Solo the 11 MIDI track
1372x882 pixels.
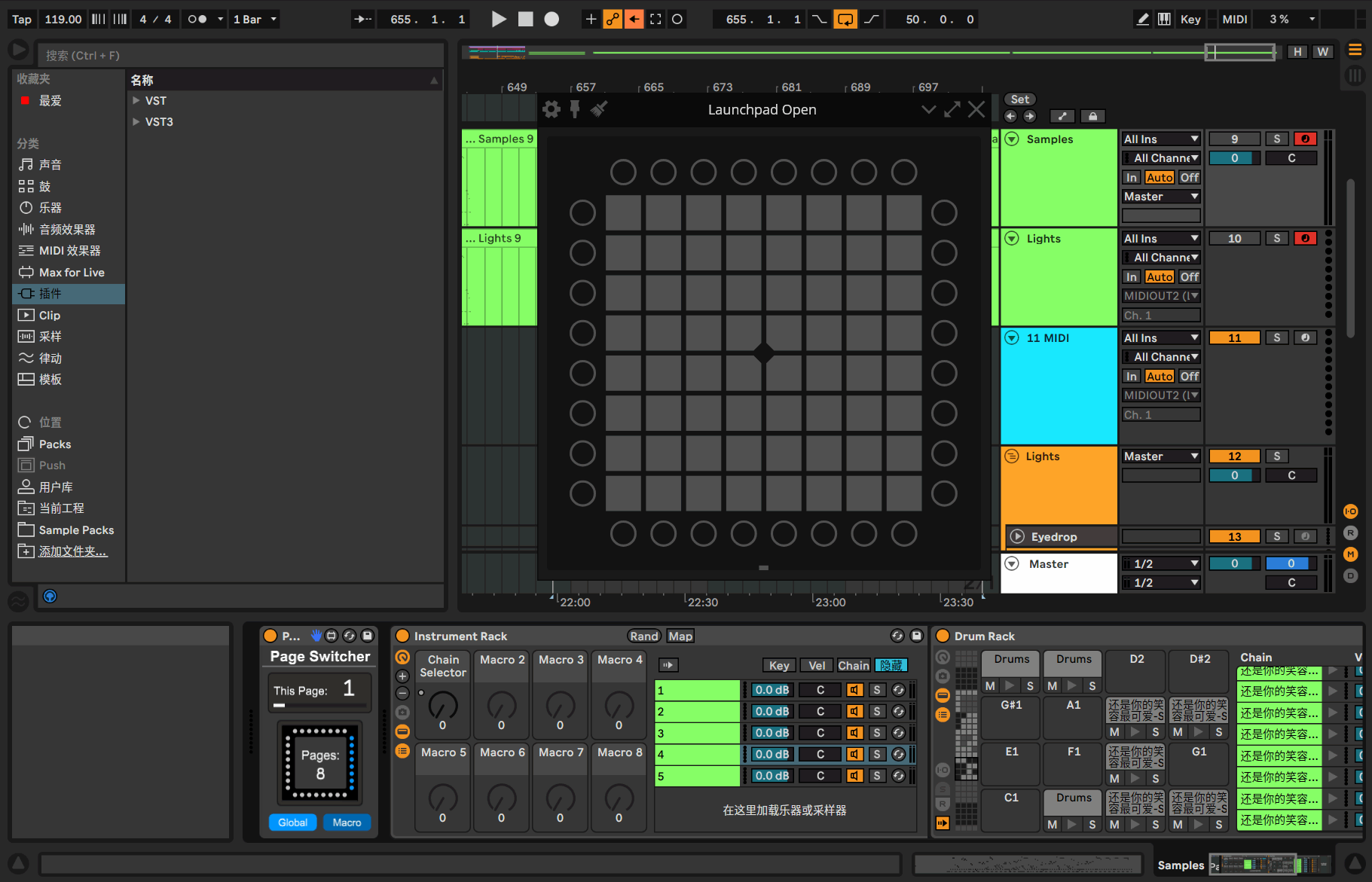click(1276, 337)
